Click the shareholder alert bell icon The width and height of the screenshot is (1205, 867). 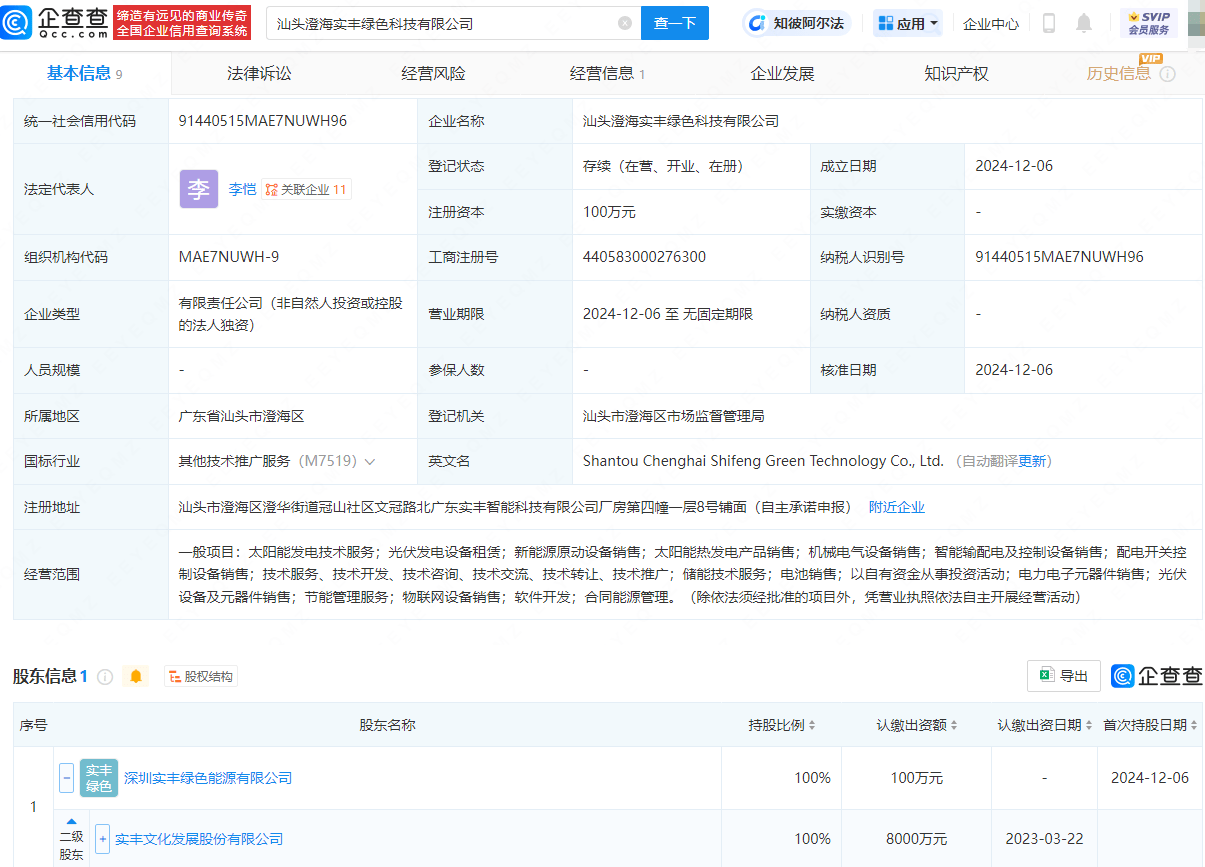(136, 677)
